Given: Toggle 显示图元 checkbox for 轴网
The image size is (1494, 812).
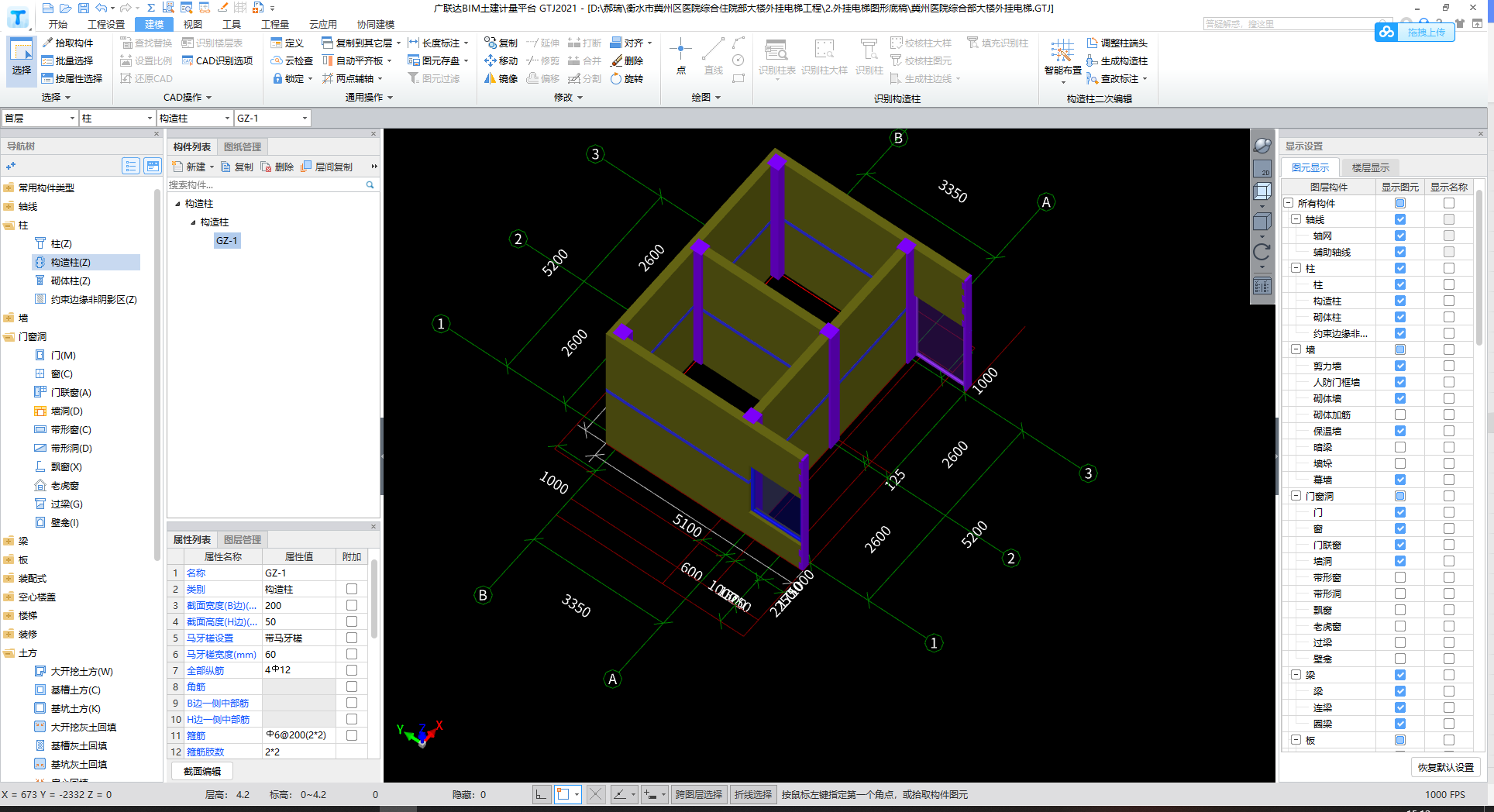Looking at the screenshot, I should 1400,236.
